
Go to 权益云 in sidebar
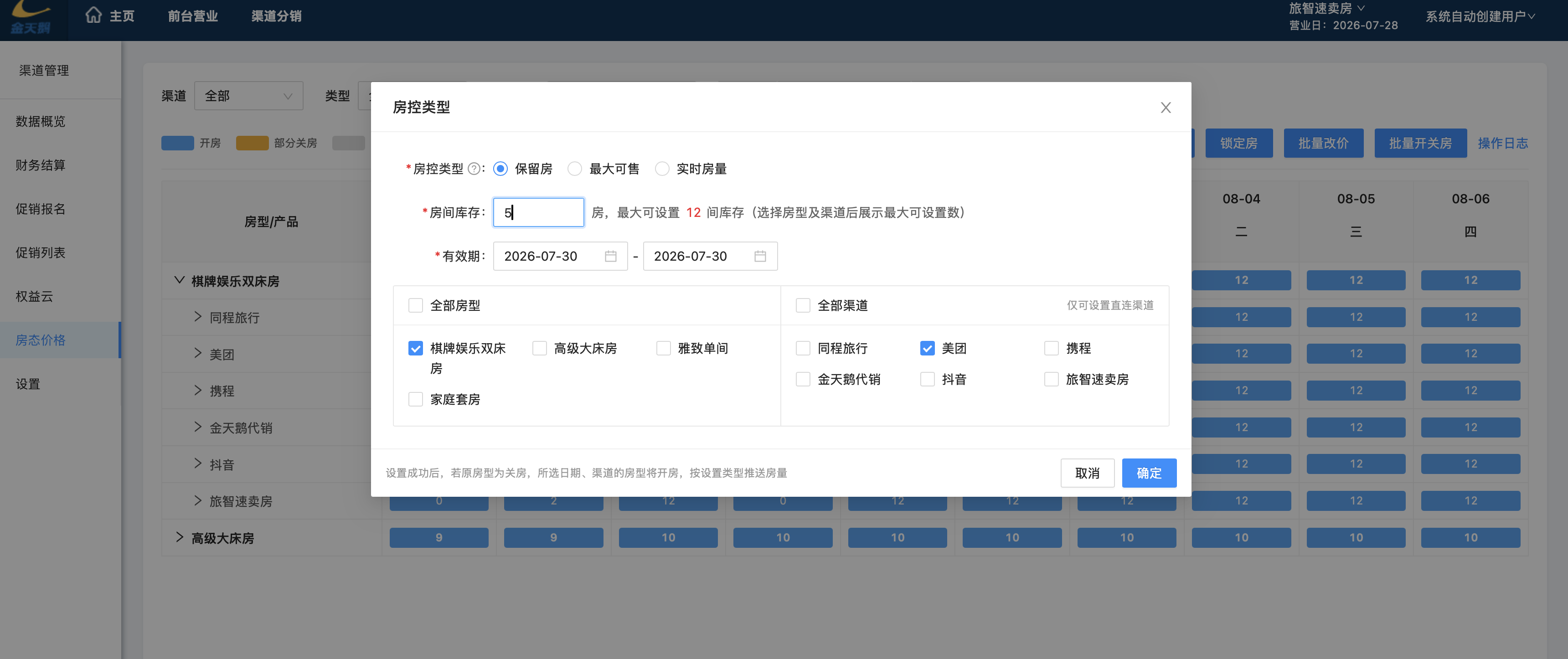tap(35, 297)
